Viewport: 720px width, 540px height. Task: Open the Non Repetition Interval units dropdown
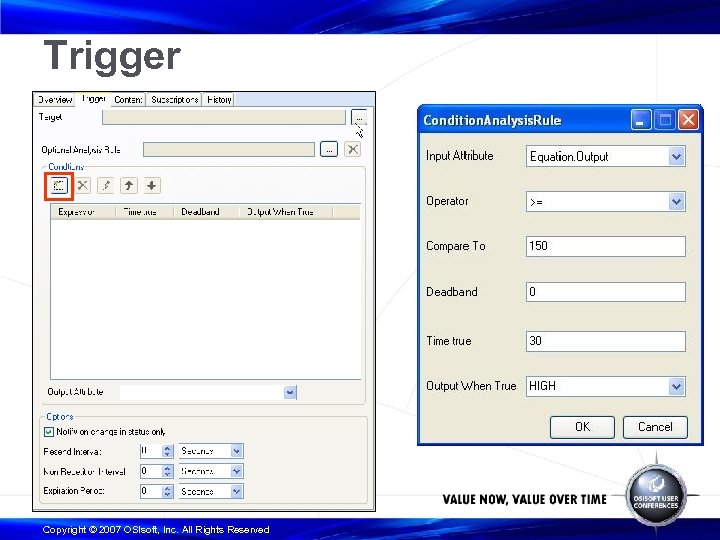pos(236,471)
